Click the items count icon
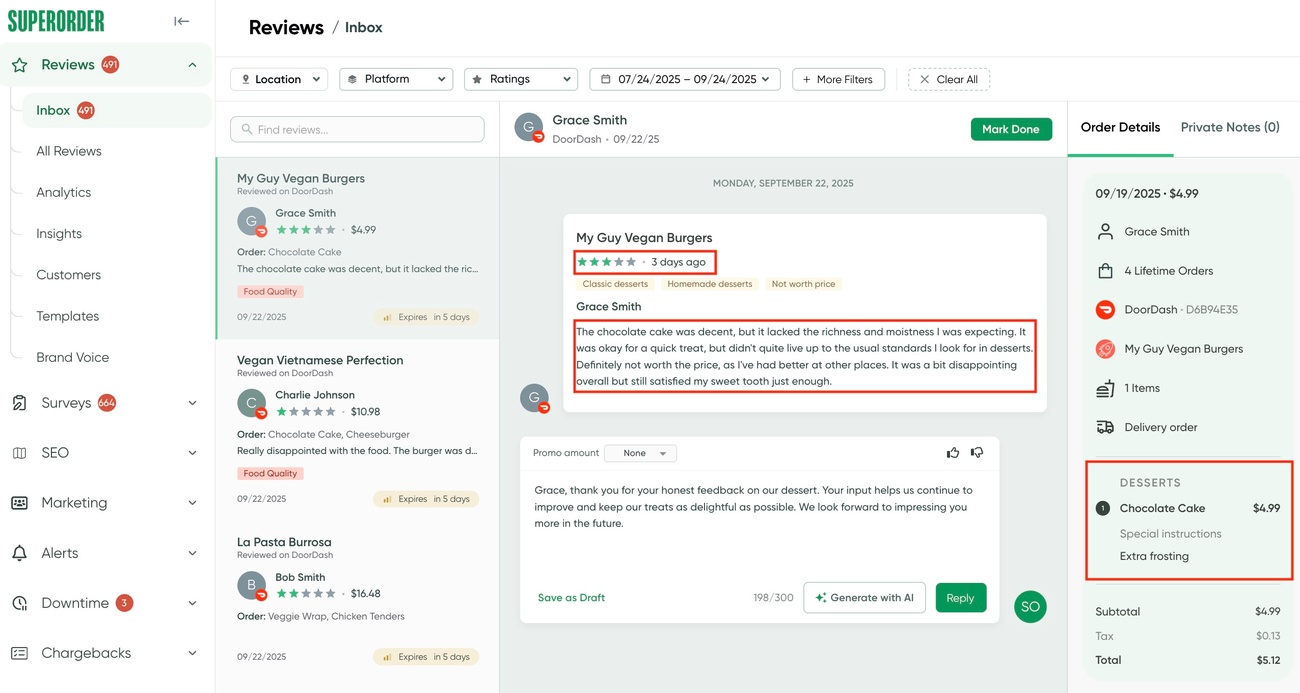This screenshot has height=693, width=1300. (x=1105, y=388)
